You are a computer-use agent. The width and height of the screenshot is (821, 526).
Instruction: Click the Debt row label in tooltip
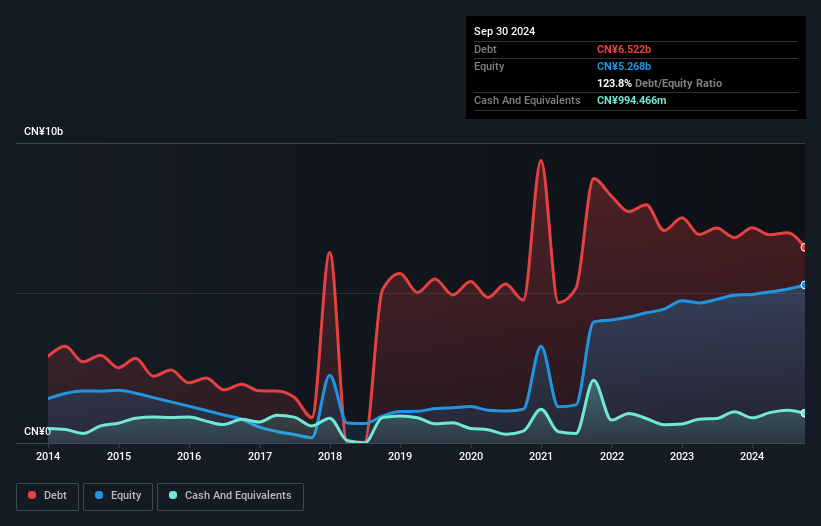point(485,49)
